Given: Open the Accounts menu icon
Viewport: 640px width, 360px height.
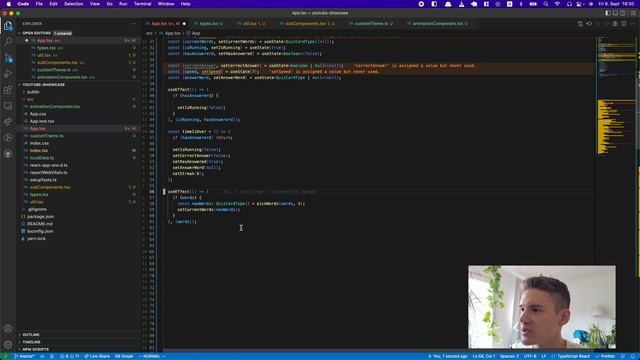Looking at the screenshot, I should 8,329.
